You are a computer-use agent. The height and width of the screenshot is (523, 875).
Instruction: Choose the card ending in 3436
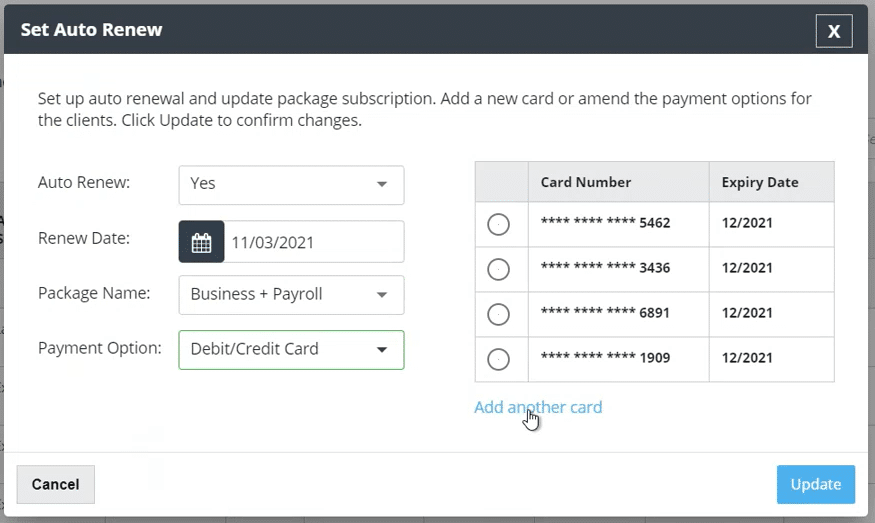[498, 269]
